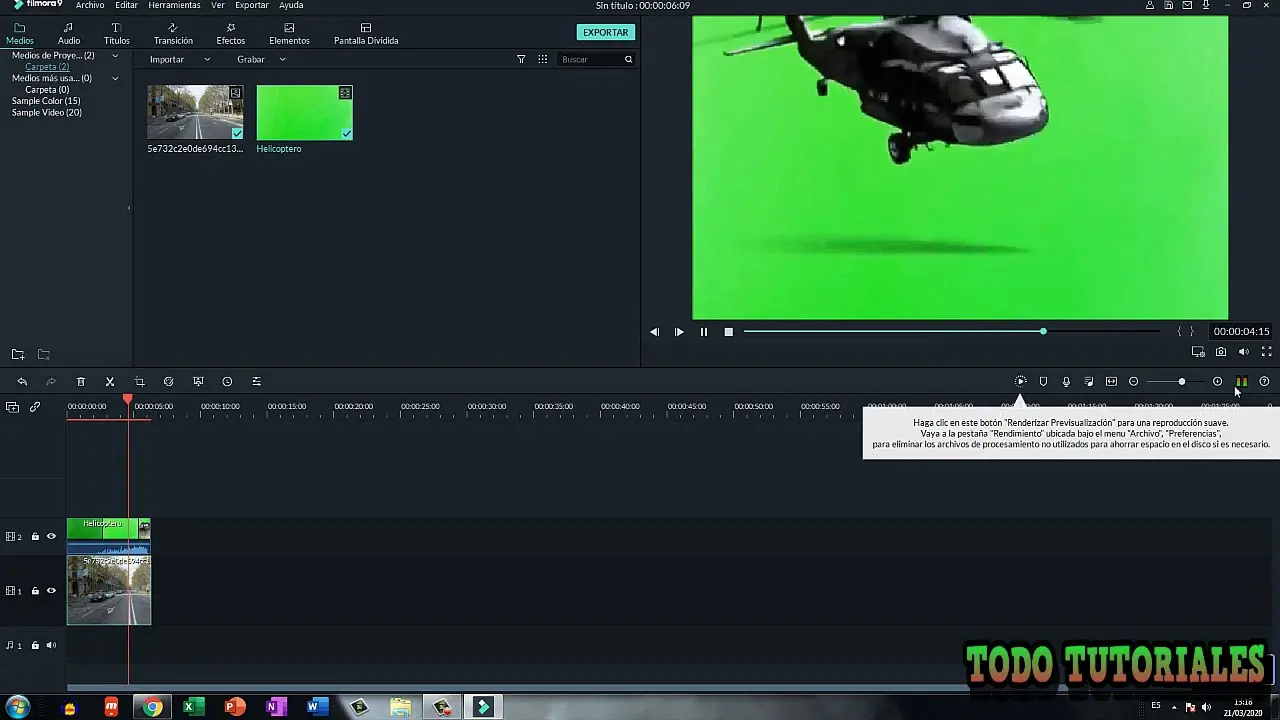
Task: Open the crop and zoom tool
Action: pyautogui.click(x=139, y=382)
